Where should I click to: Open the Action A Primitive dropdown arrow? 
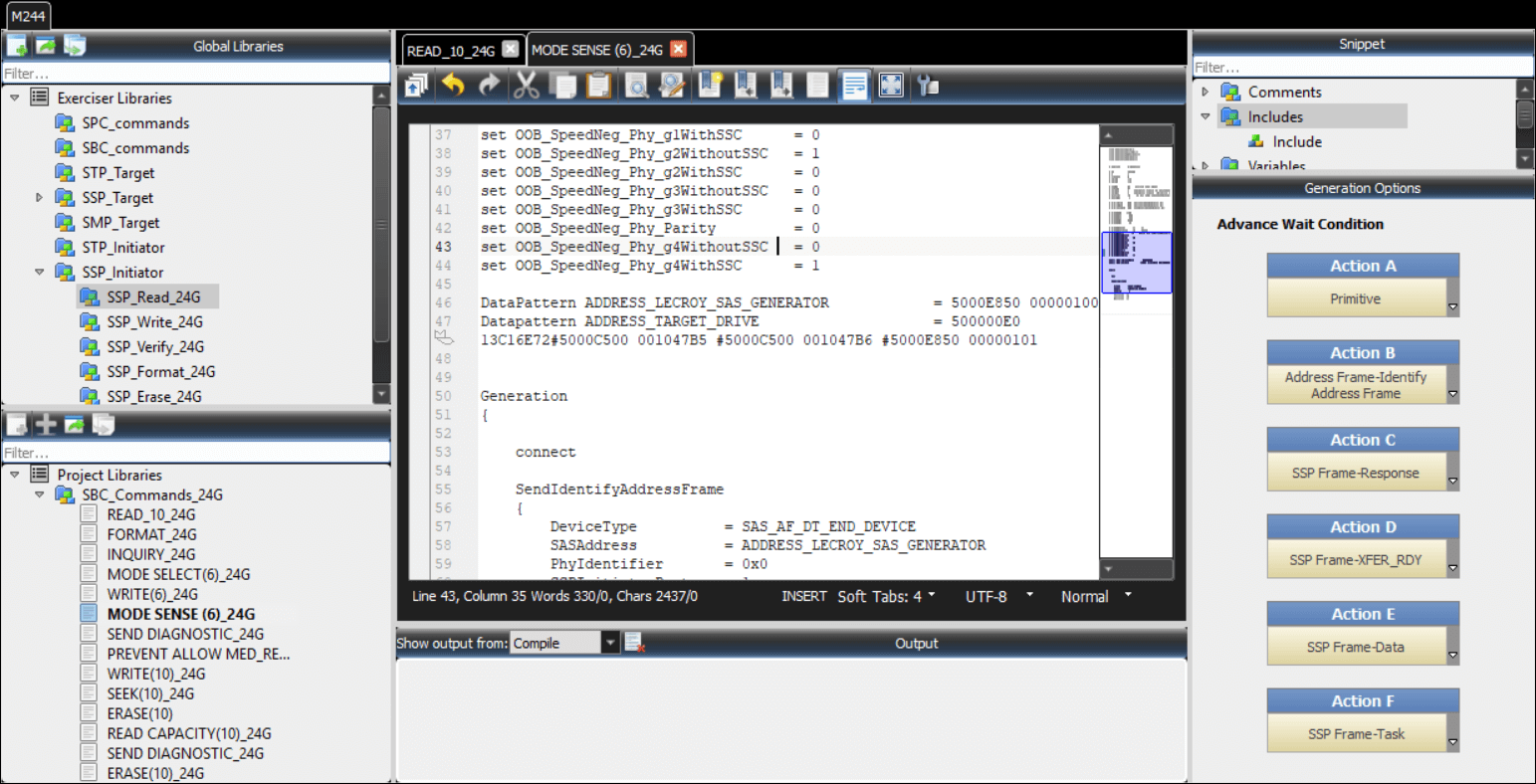pos(1452,307)
